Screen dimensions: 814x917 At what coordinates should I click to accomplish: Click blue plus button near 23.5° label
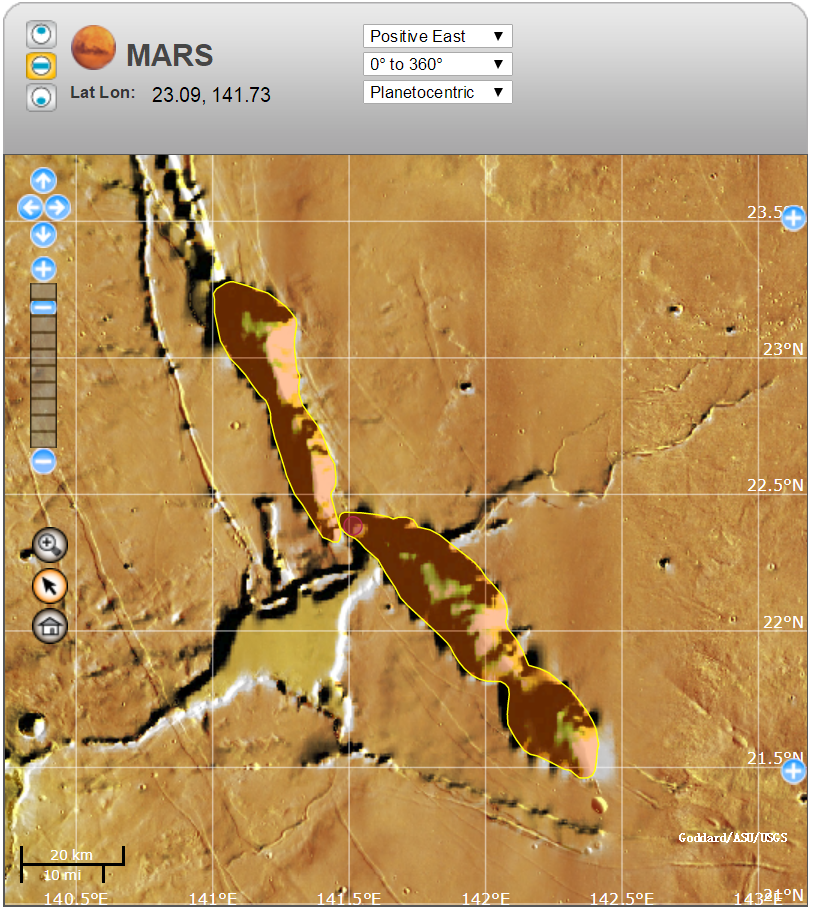[x=794, y=219]
